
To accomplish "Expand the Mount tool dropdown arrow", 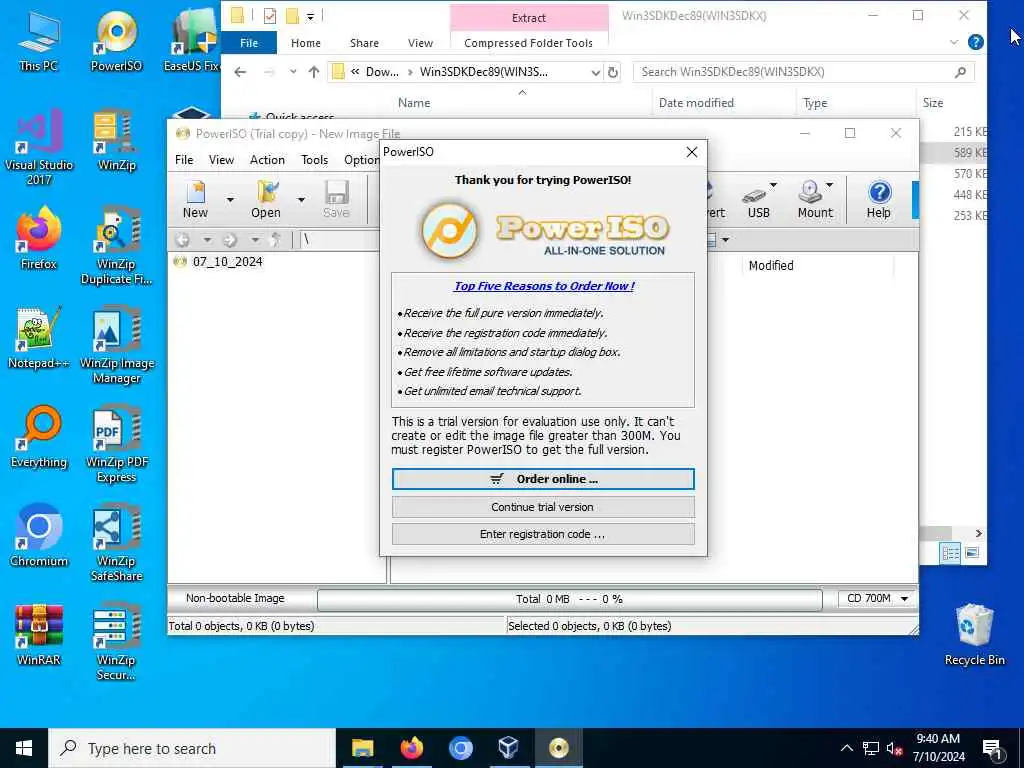I will click(x=829, y=185).
